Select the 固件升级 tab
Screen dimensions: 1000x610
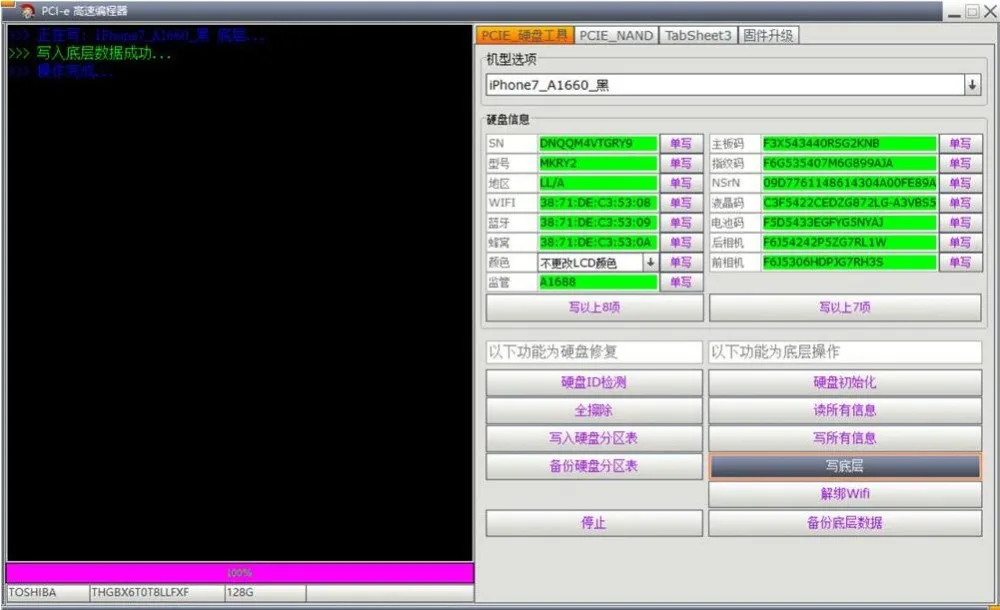click(x=768, y=36)
